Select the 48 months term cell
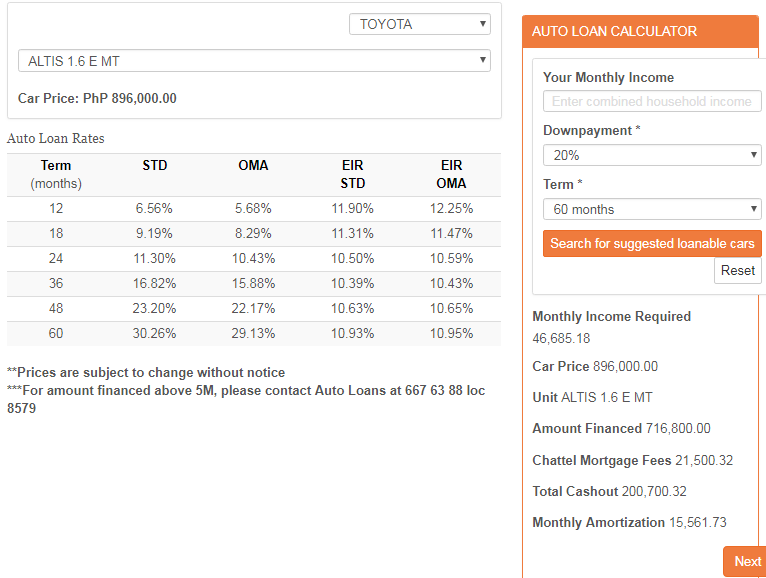Screen dimensions: 766x578 pyautogui.click(x=56, y=308)
